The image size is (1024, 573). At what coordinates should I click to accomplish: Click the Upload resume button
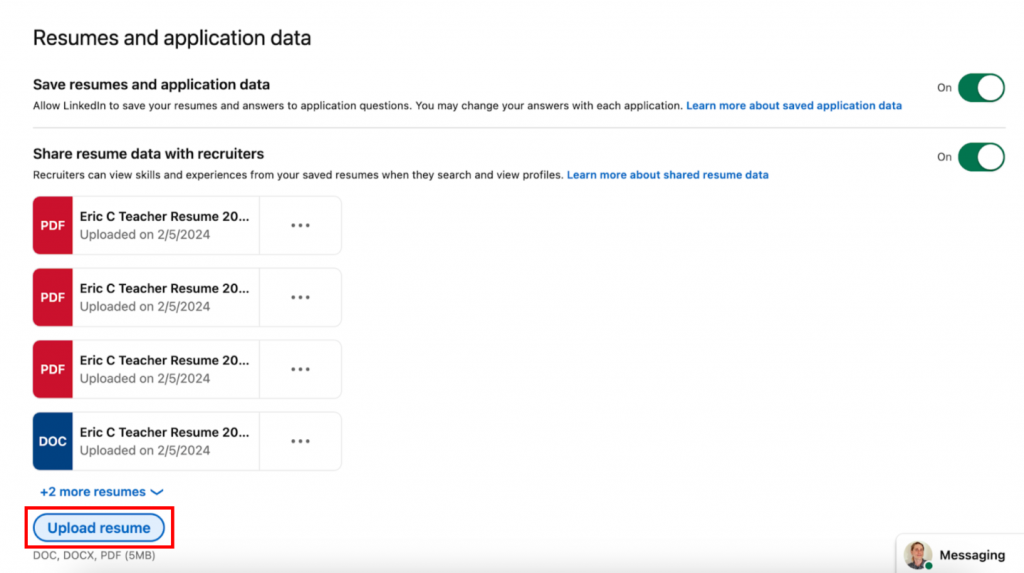tap(99, 528)
